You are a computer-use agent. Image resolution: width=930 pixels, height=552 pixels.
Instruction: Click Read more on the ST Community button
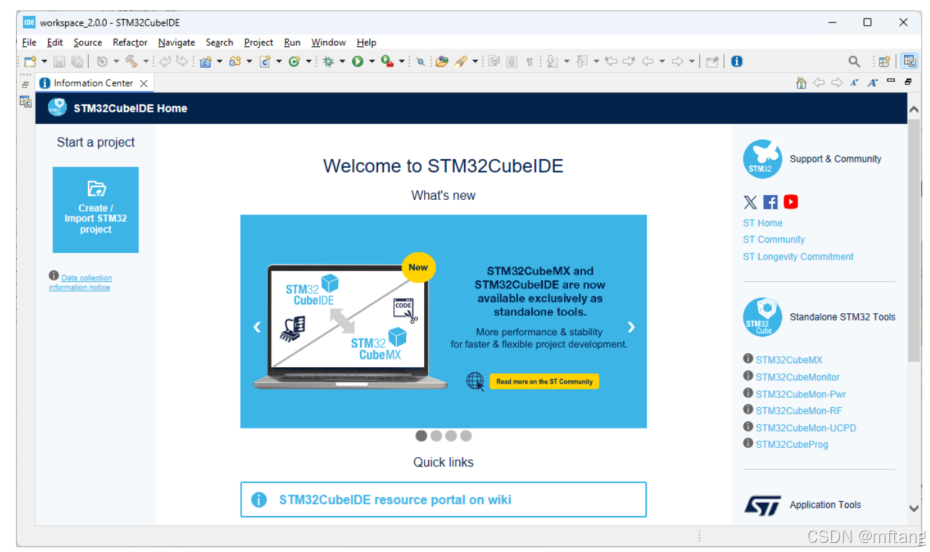544,381
